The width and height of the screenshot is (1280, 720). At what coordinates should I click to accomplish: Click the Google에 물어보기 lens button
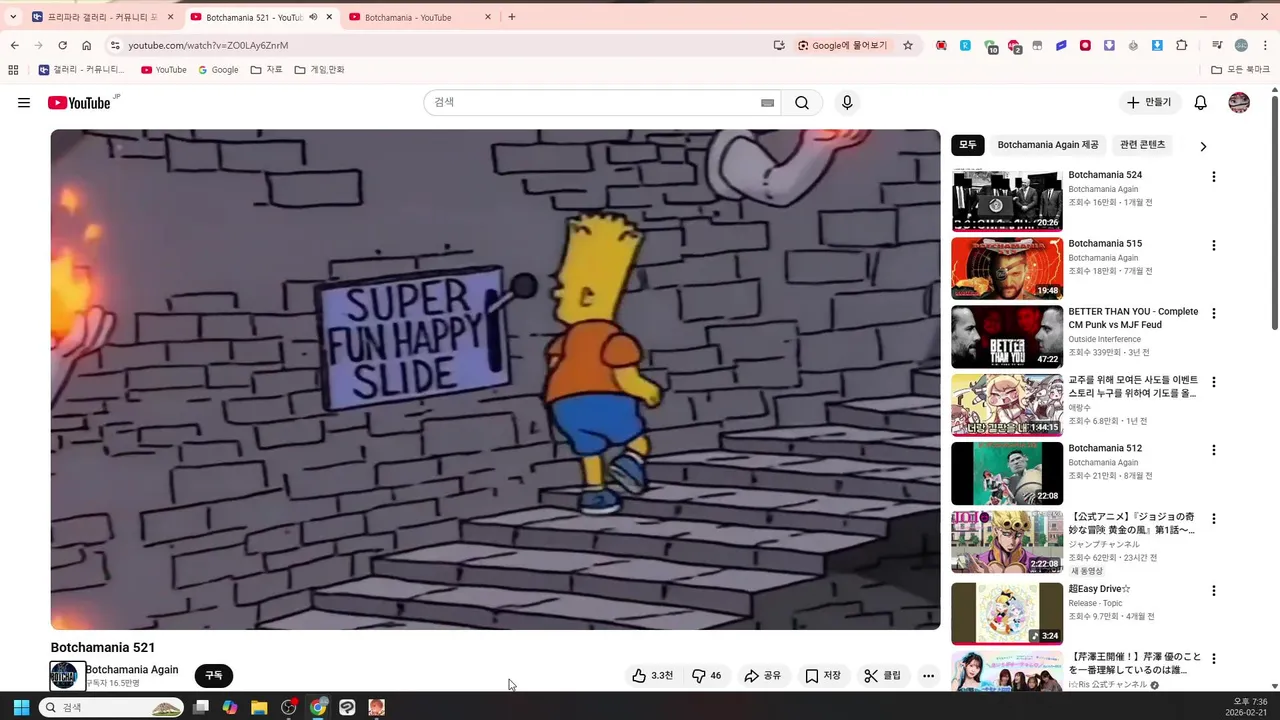[x=842, y=45]
